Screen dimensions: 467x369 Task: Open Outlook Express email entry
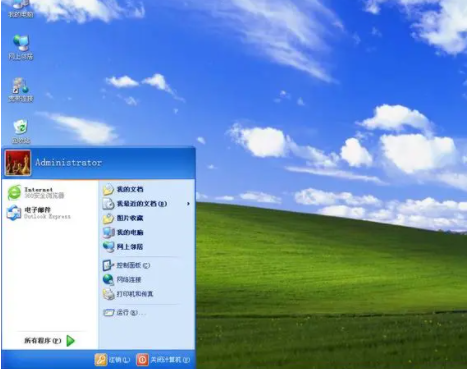coord(39,213)
